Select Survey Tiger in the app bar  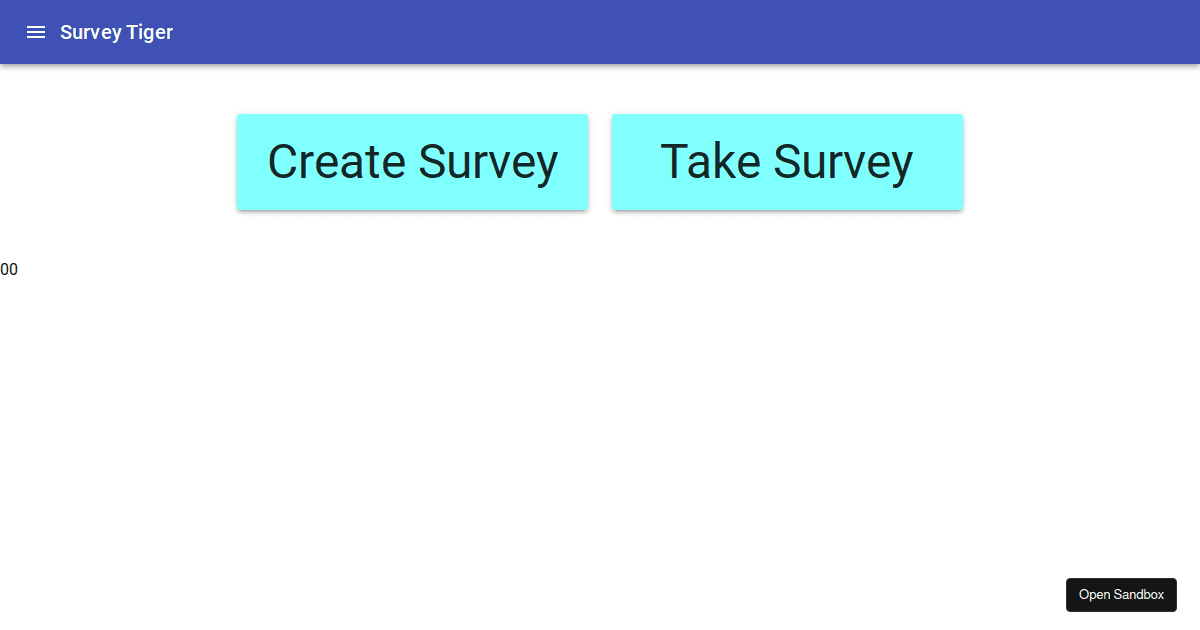116,32
